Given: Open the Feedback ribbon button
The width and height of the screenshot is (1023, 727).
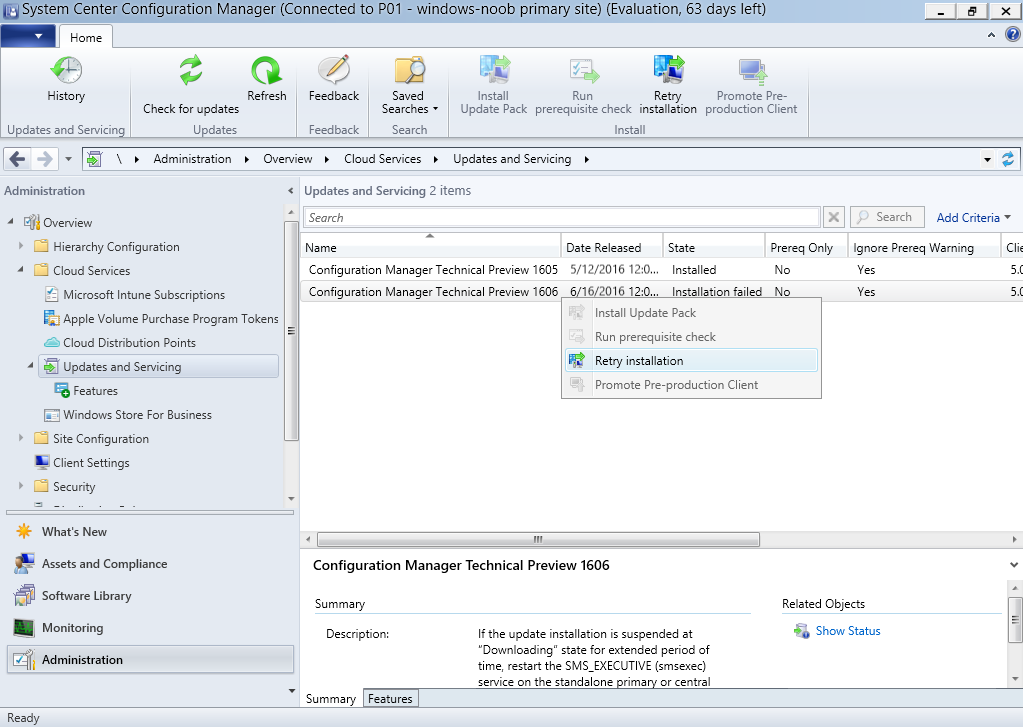Looking at the screenshot, I should [333, 79].
